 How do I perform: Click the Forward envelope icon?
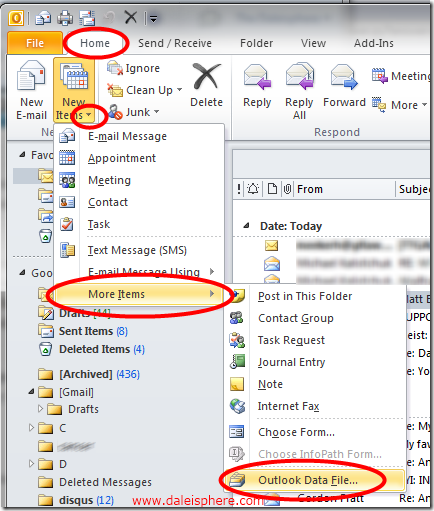coord(344,77)
